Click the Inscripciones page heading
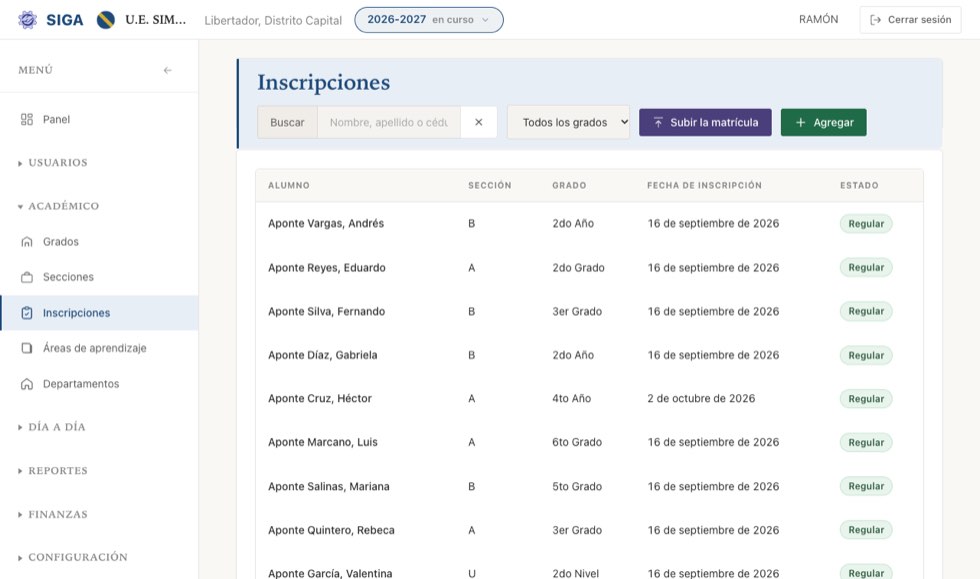 click(324, 83)
